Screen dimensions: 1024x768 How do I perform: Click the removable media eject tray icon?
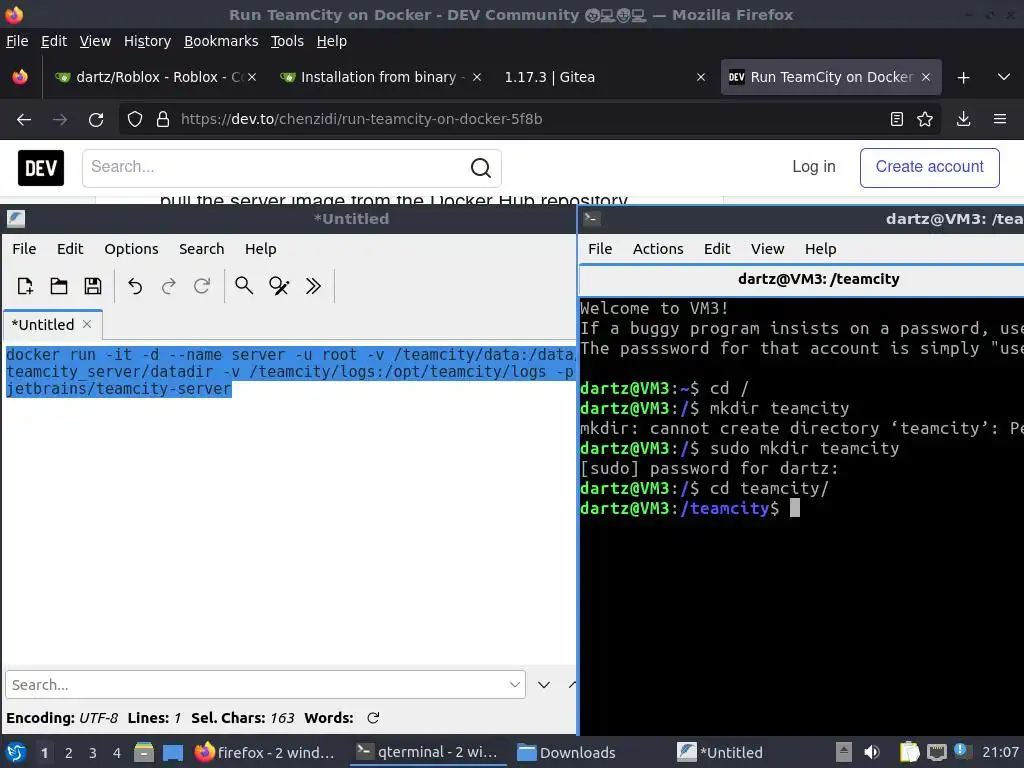[x=844, y=752]
